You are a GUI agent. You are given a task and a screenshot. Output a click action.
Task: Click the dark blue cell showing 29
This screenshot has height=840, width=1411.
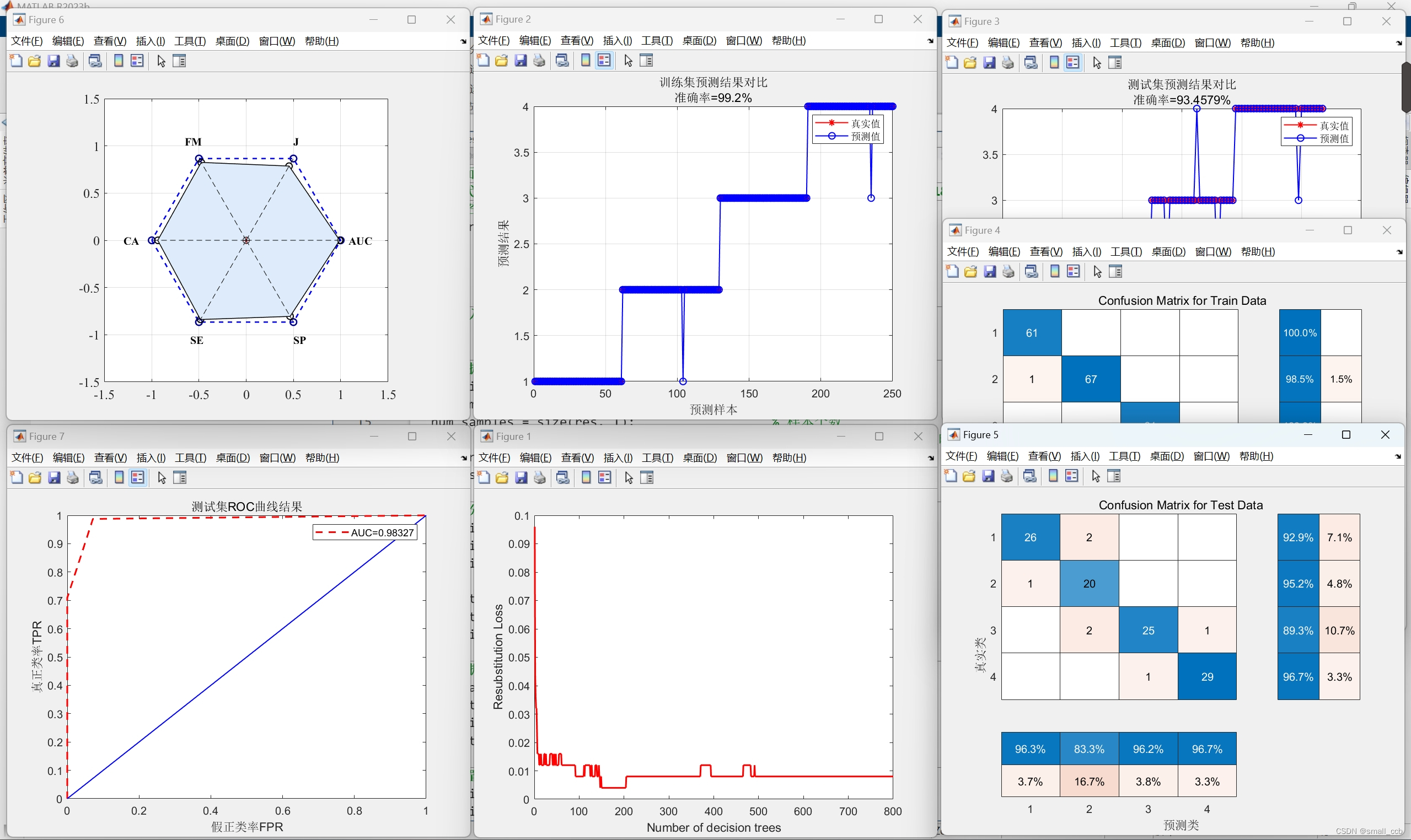(1206, 676)
